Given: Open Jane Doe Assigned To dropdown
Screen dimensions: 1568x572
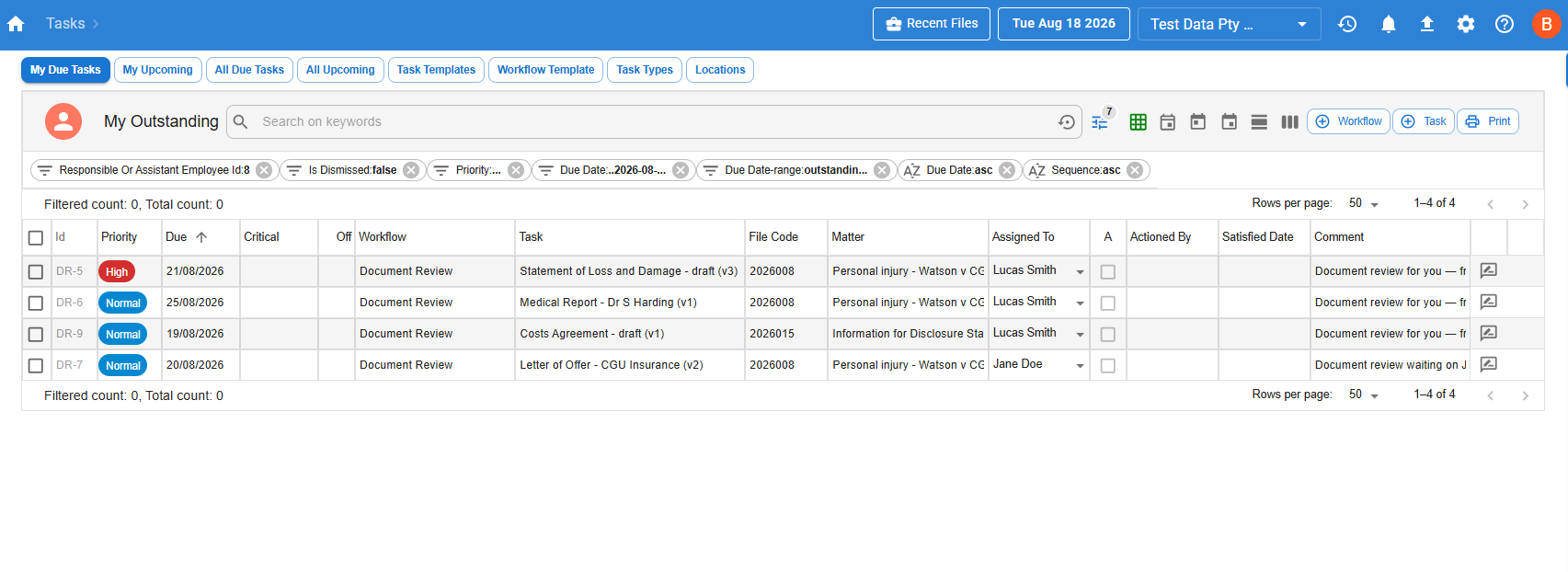Looking at the screenshot, I should pyautogui.click(x=1080, y=366).
